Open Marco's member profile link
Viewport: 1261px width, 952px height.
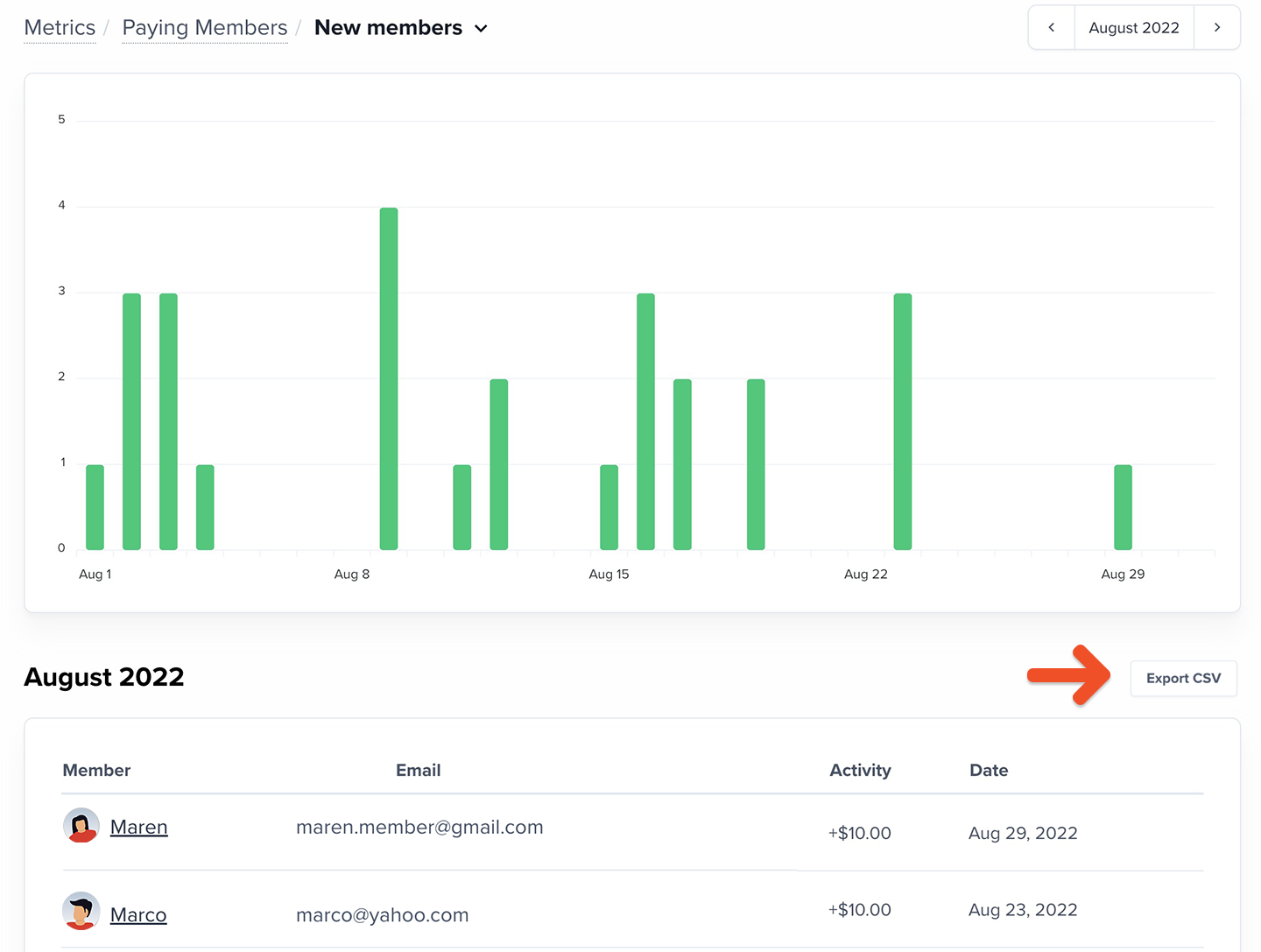coord(138,915)
